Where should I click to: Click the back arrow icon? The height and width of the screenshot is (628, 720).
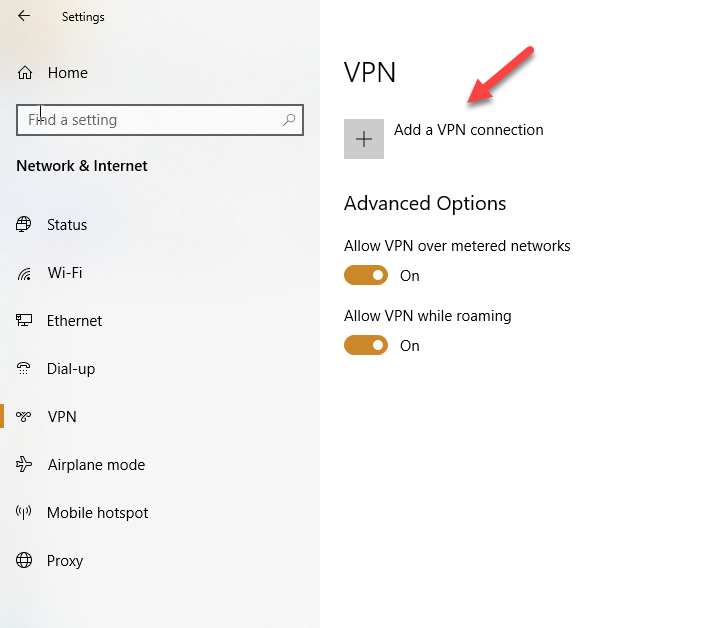pyautogui.click(x=24, y=16)
